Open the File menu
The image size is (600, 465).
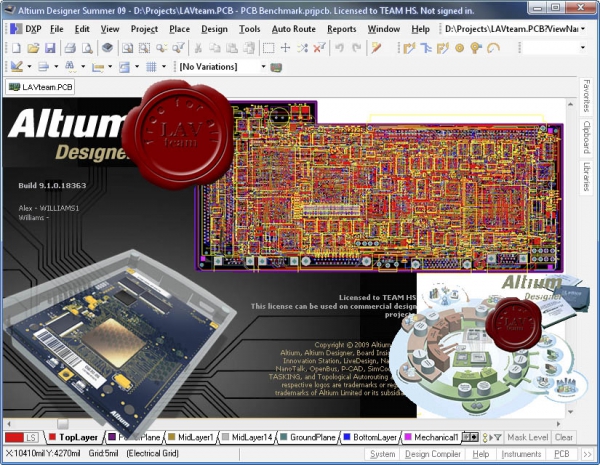click(57, 29)
